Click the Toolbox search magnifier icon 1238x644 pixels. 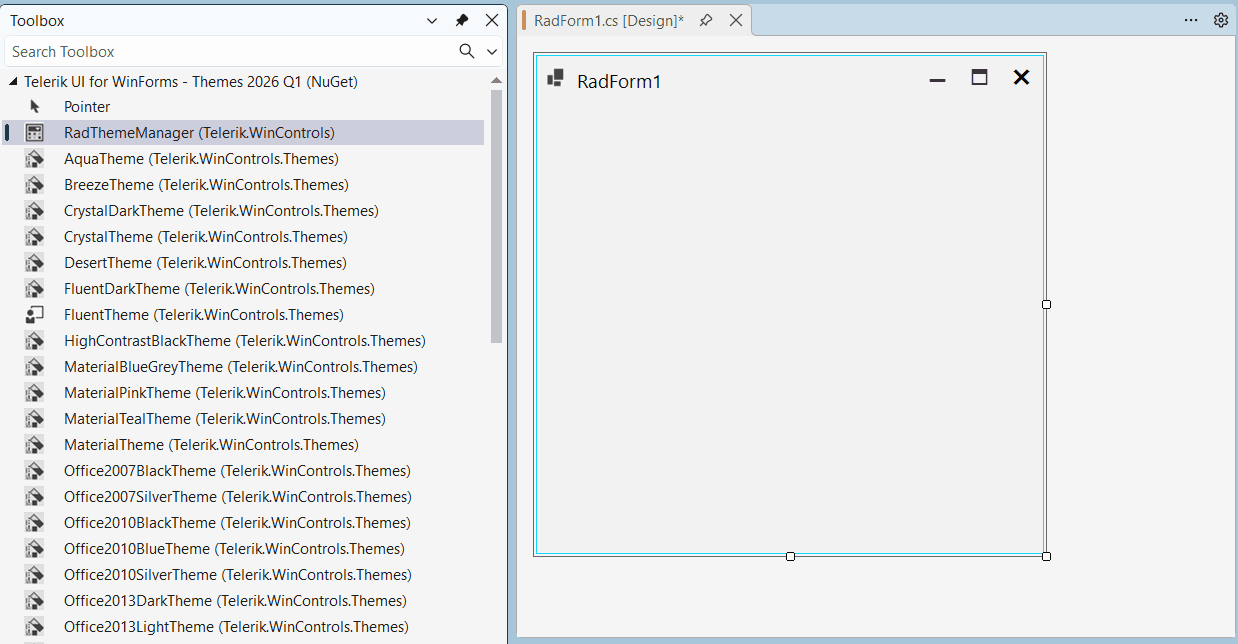pos(466,50)
